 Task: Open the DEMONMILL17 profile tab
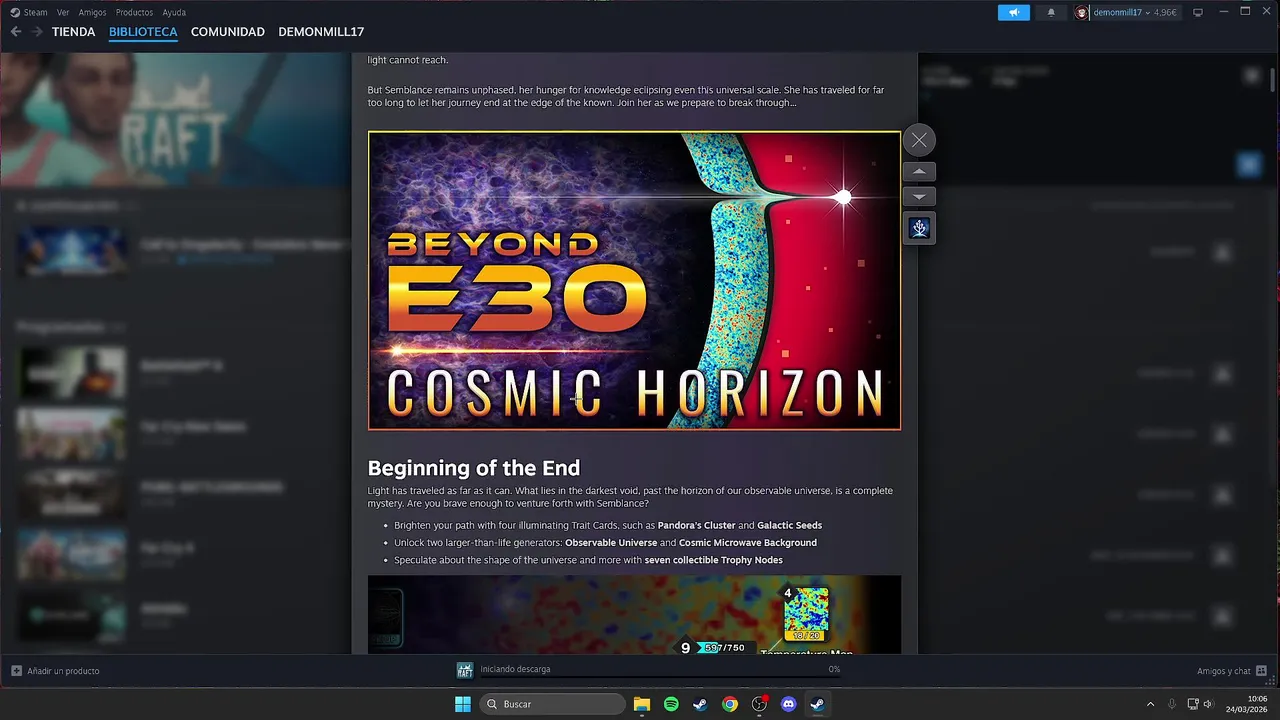(x=321, y=32)
